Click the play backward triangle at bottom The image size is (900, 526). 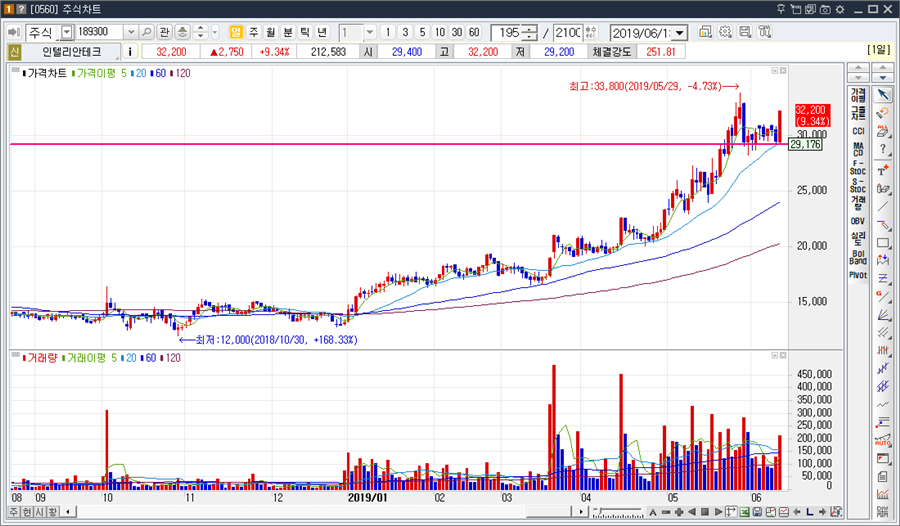692,512
